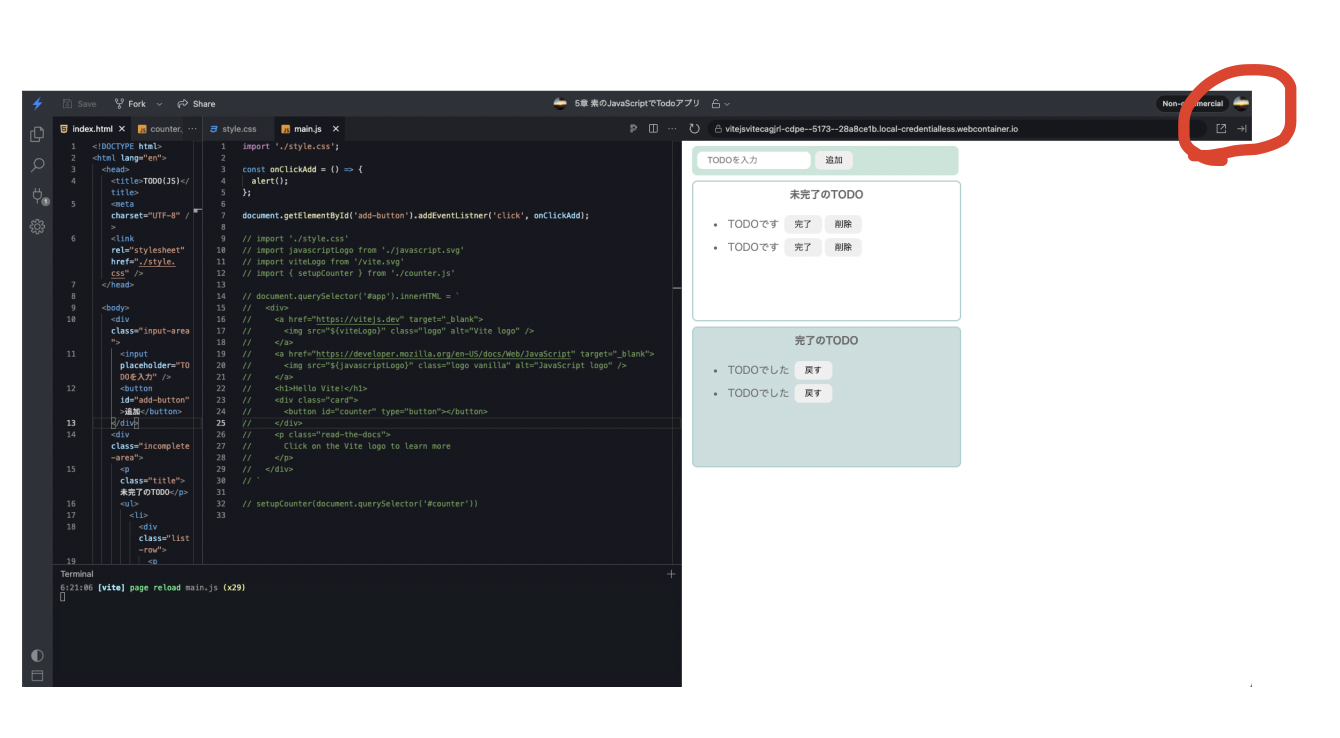Switch to the counter.js tab
The width and height of the screenshot is (1340, 738).
click(x=159, y=129)
